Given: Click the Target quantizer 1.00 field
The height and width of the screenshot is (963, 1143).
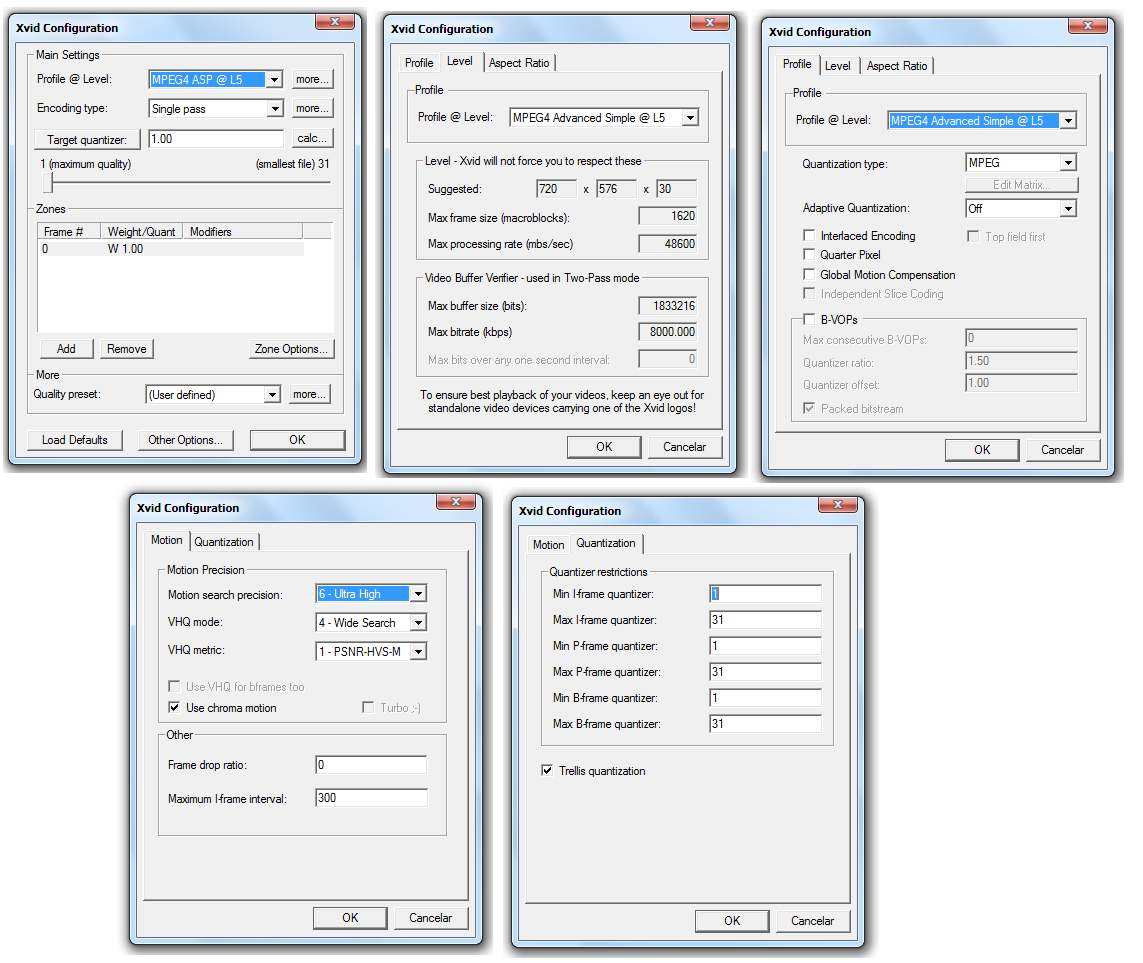Looking at the screenshot, I should [x=216, y=139].
